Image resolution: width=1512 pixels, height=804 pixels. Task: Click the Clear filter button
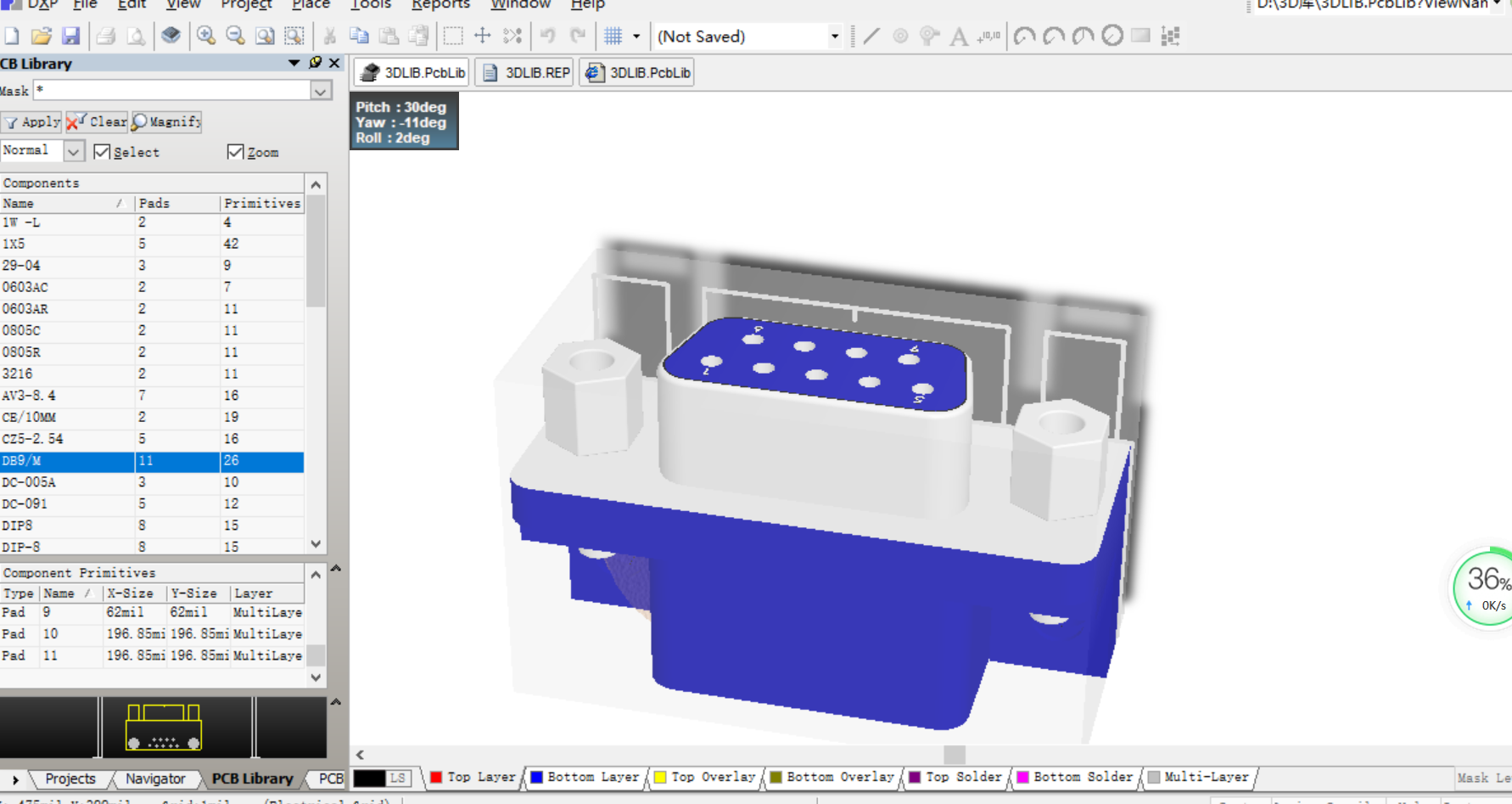tap(98, 121)
